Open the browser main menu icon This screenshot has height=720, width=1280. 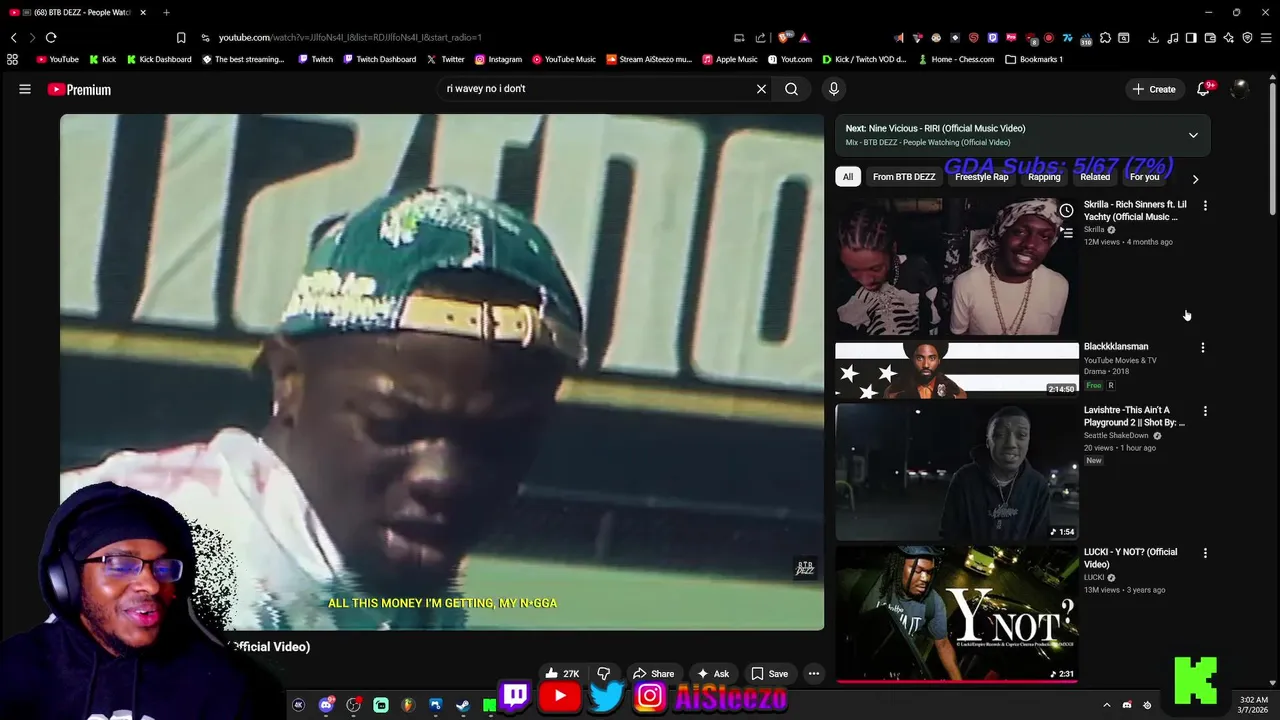coord(1266,38)
